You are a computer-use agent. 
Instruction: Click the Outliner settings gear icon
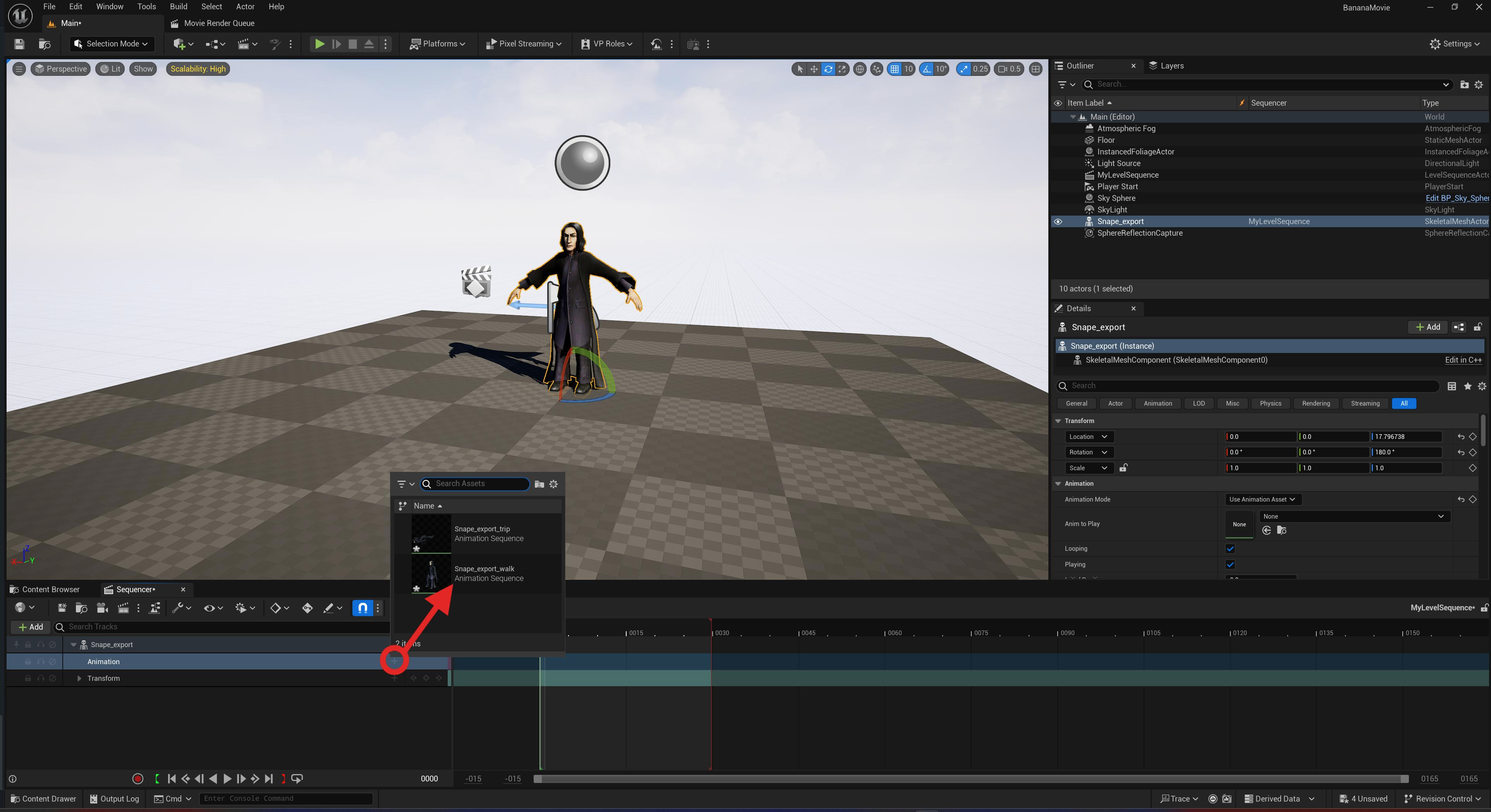point(1479,84)
